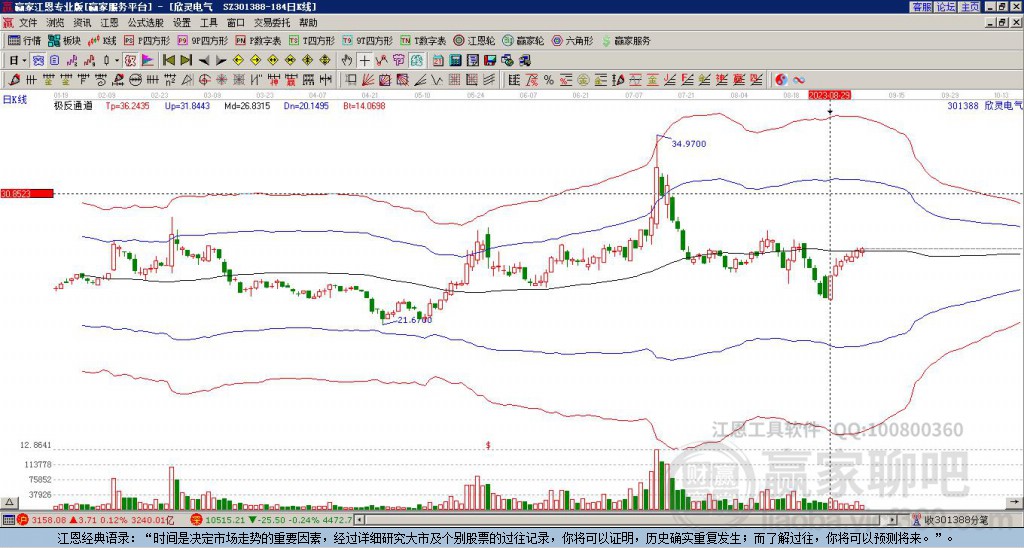The height and width of the screenshot is (548, 1024).
Task: Click the 日K线 label
Action: [14, 99]
